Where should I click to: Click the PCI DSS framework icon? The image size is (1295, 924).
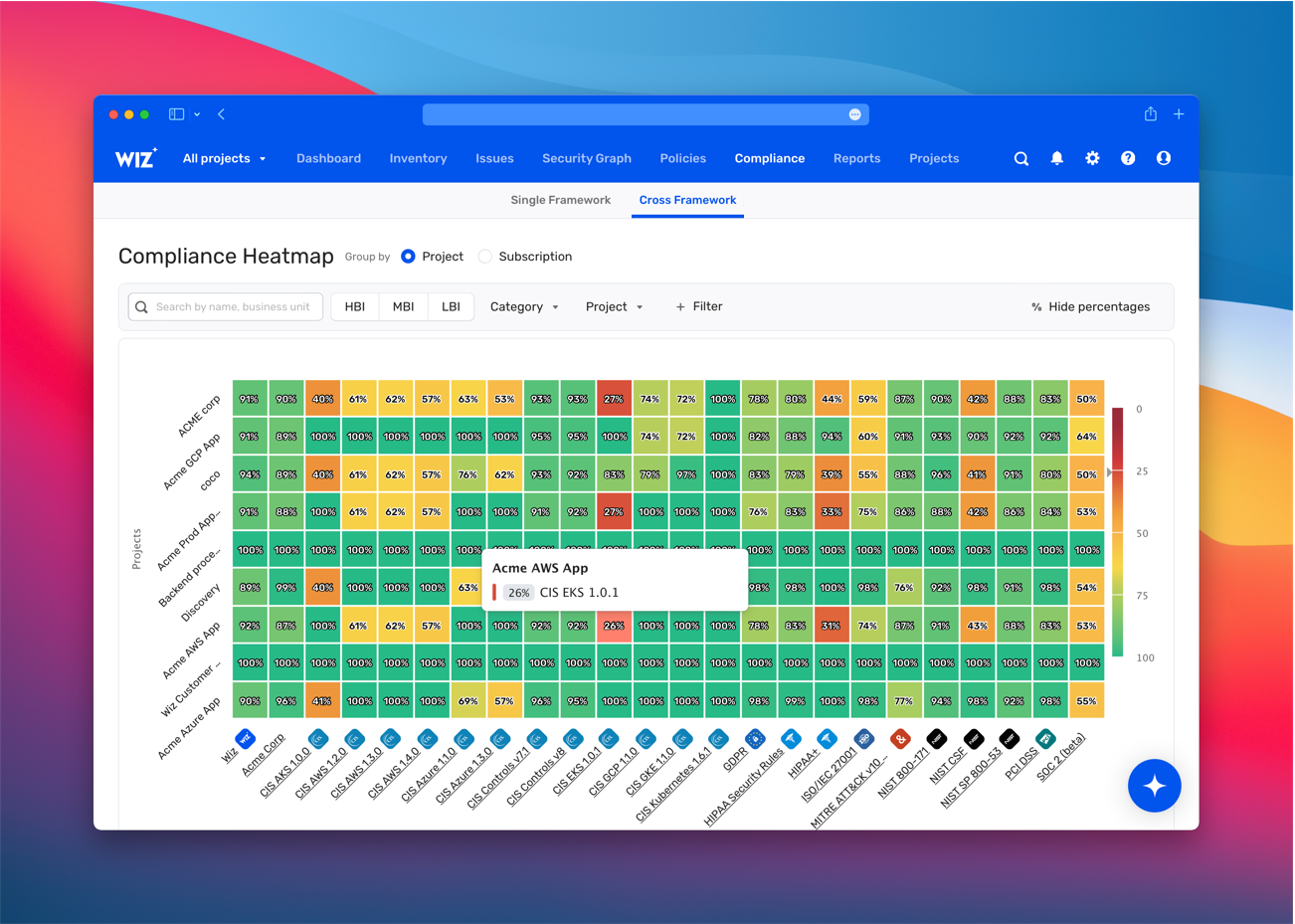click(1045, 739)
